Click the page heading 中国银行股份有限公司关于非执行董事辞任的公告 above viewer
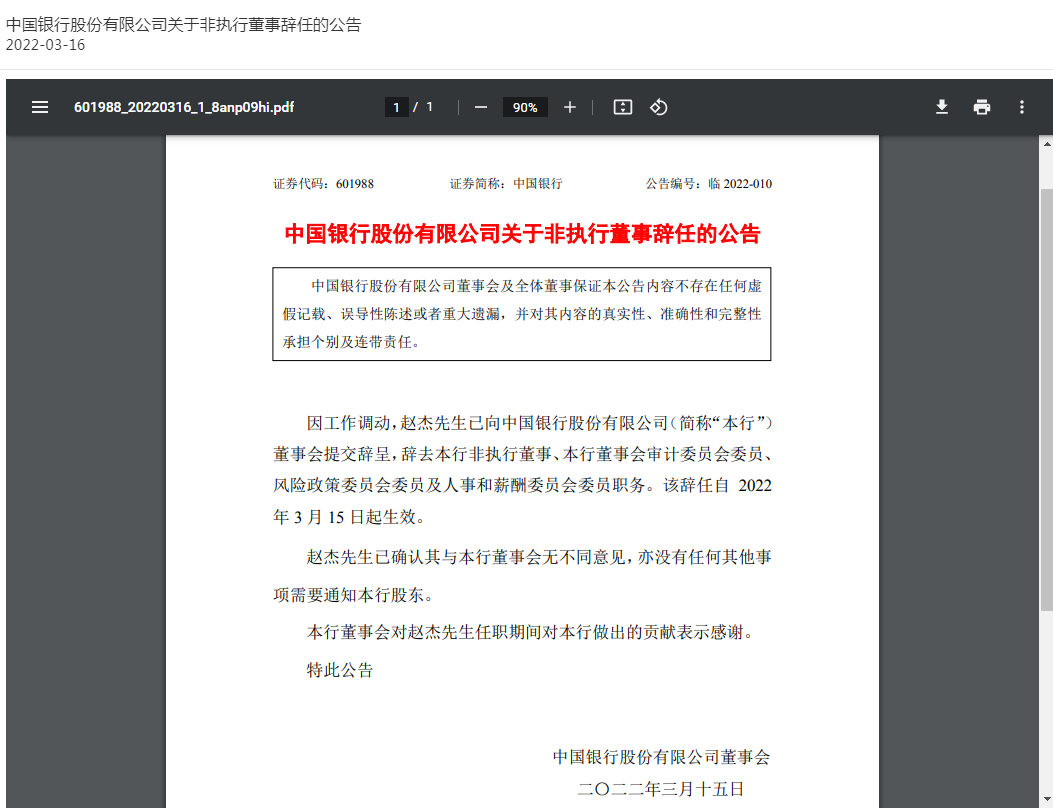Viewport: 1053px width, 809px height. (x=183, y=25)
